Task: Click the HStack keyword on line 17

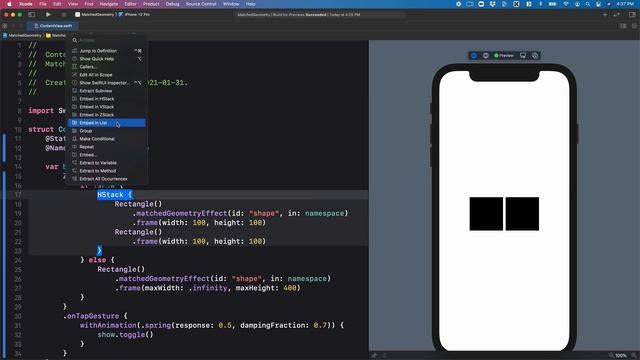Action: tap(110, 195)
